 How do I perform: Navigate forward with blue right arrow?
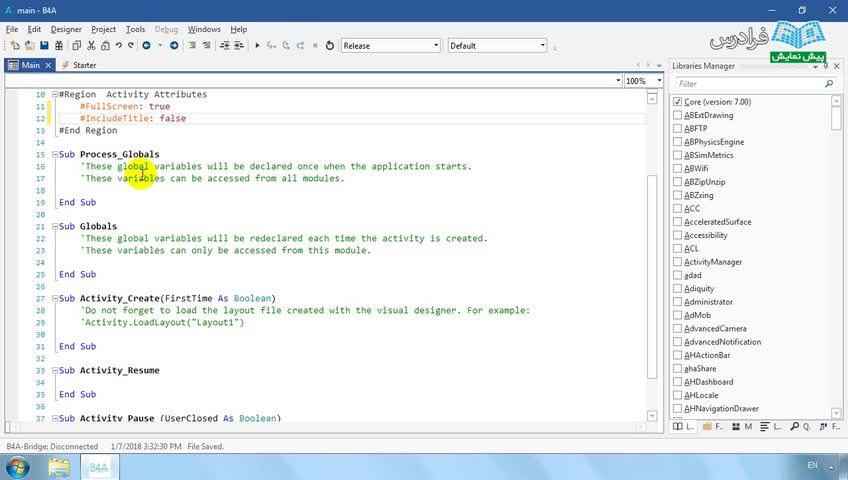click(x=174, y=46)
